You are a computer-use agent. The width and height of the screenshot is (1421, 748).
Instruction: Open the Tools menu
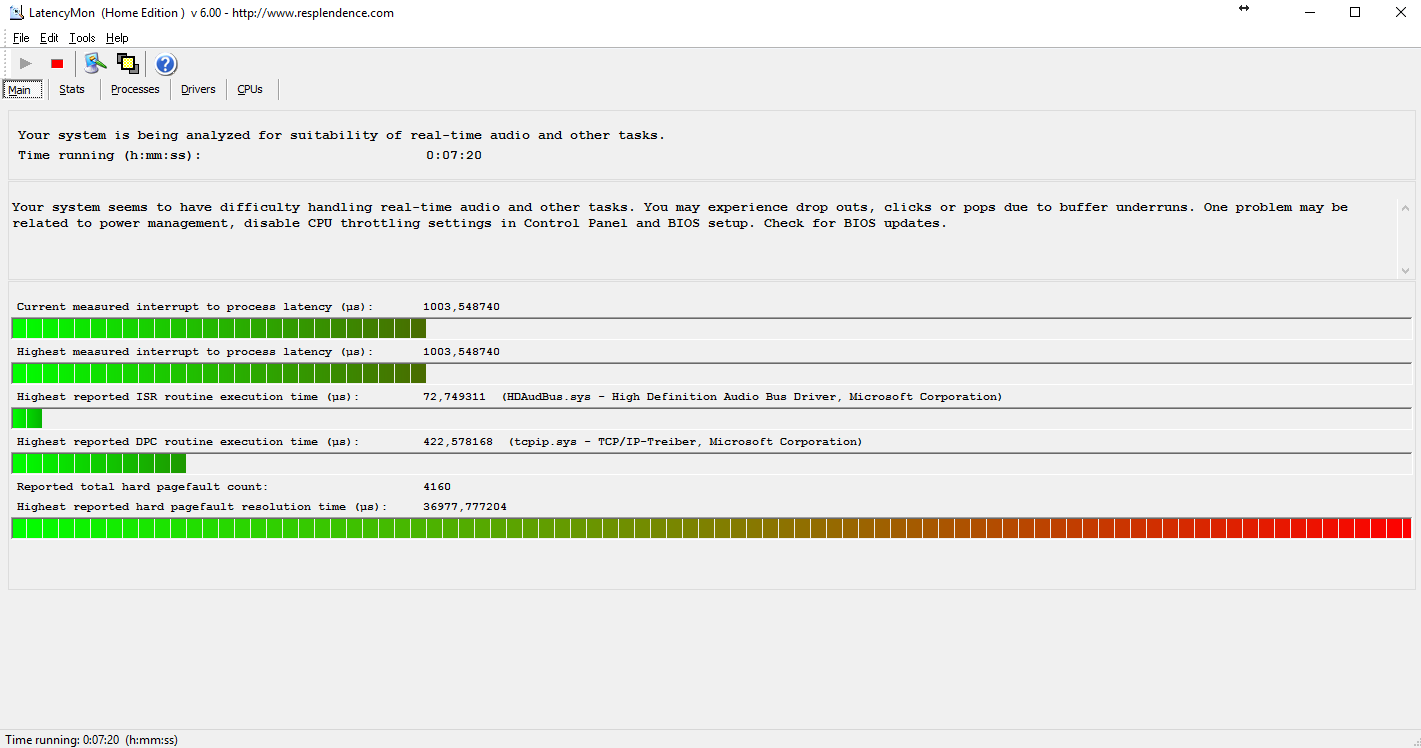(x=82, y=38)
